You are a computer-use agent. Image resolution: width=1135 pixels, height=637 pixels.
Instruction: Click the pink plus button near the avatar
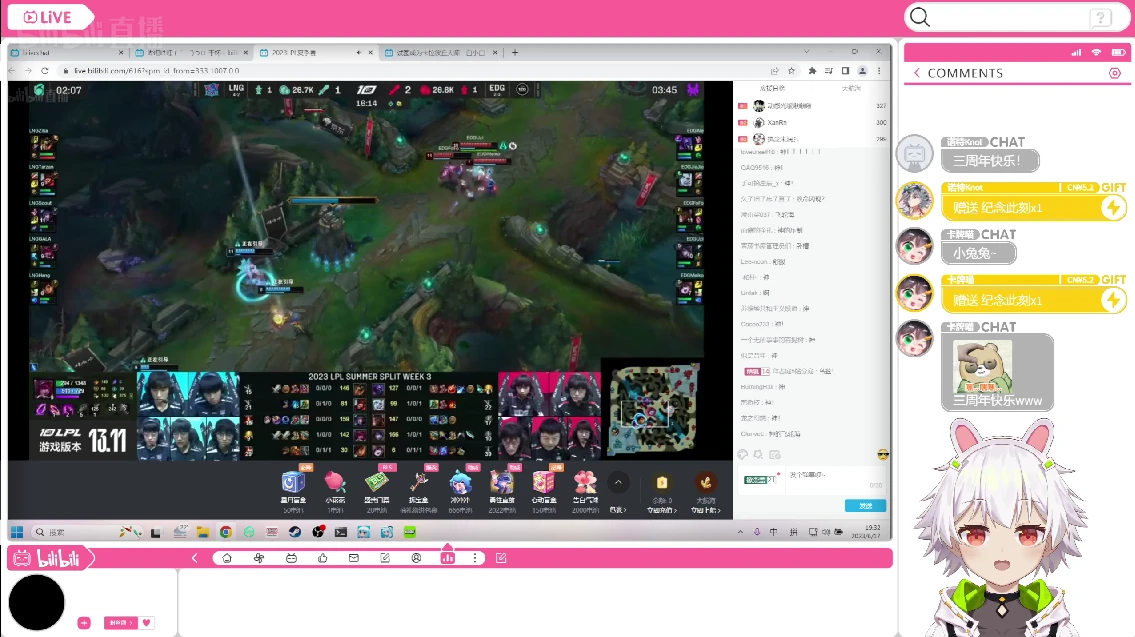tap(84, 623)
